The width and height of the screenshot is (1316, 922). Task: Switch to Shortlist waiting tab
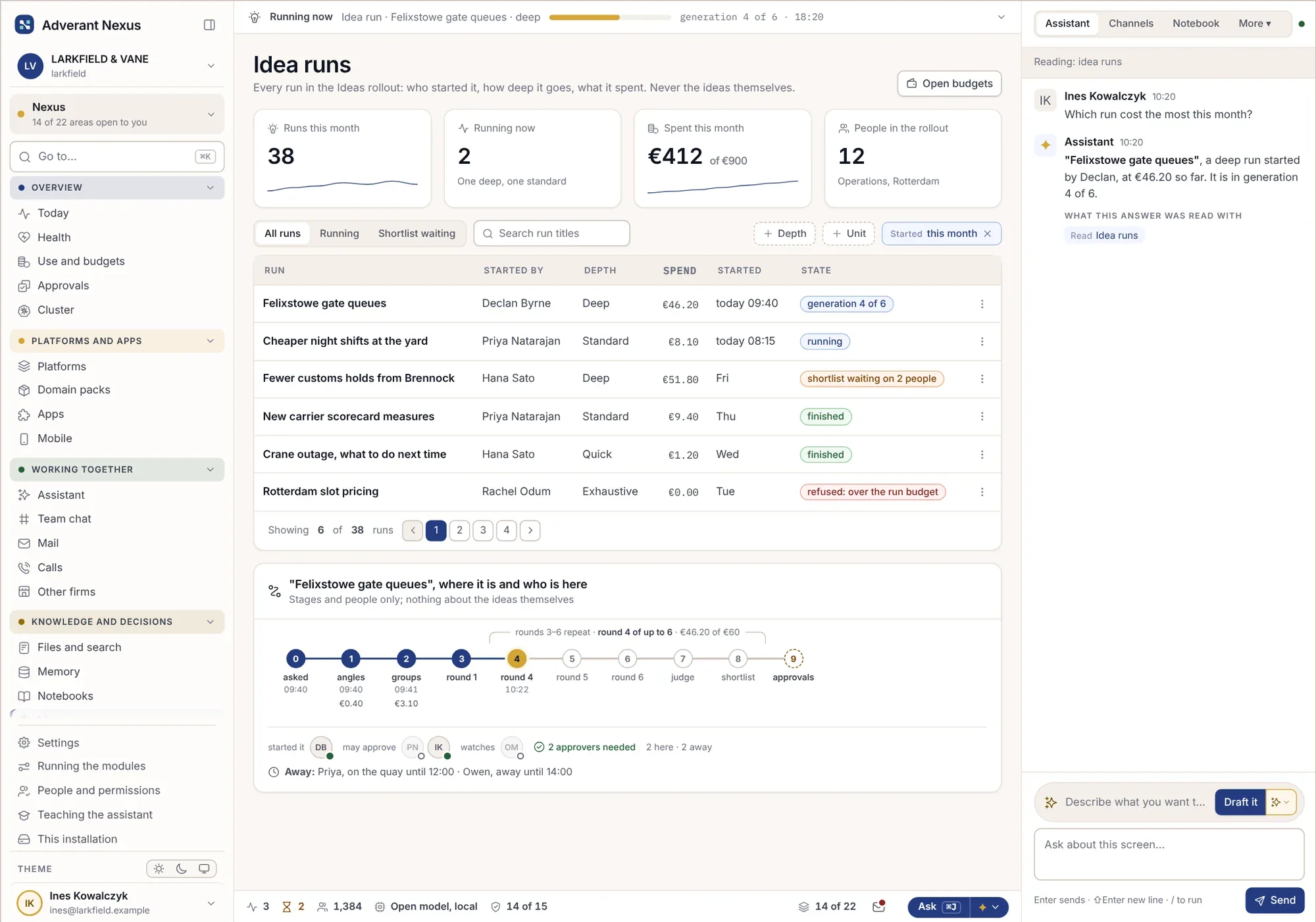tap(417, 234)
